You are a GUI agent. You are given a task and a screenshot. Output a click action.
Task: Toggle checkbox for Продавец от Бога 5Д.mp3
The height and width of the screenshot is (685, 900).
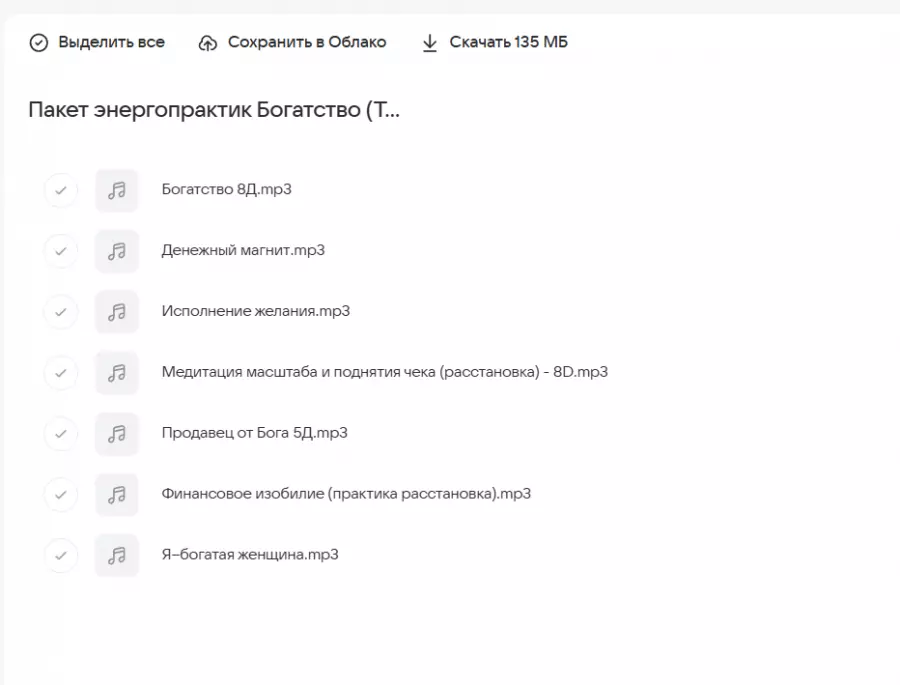(x=61, y=434)
